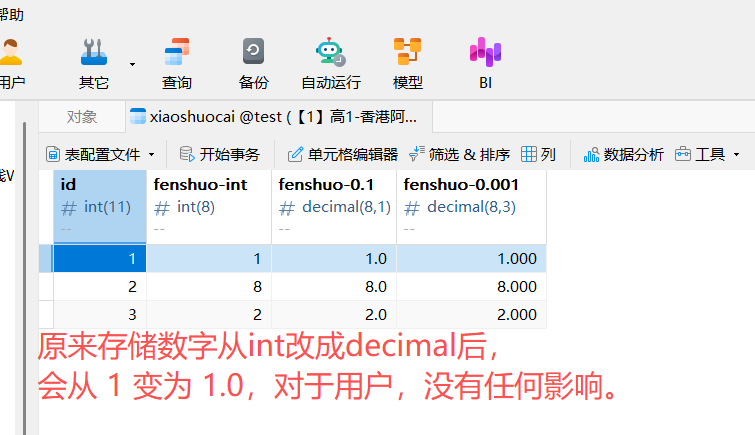Click the cell with value 1.000
The width and height of the screenshot is (755, 435).
pyautogui.click(x=471, y=259)
